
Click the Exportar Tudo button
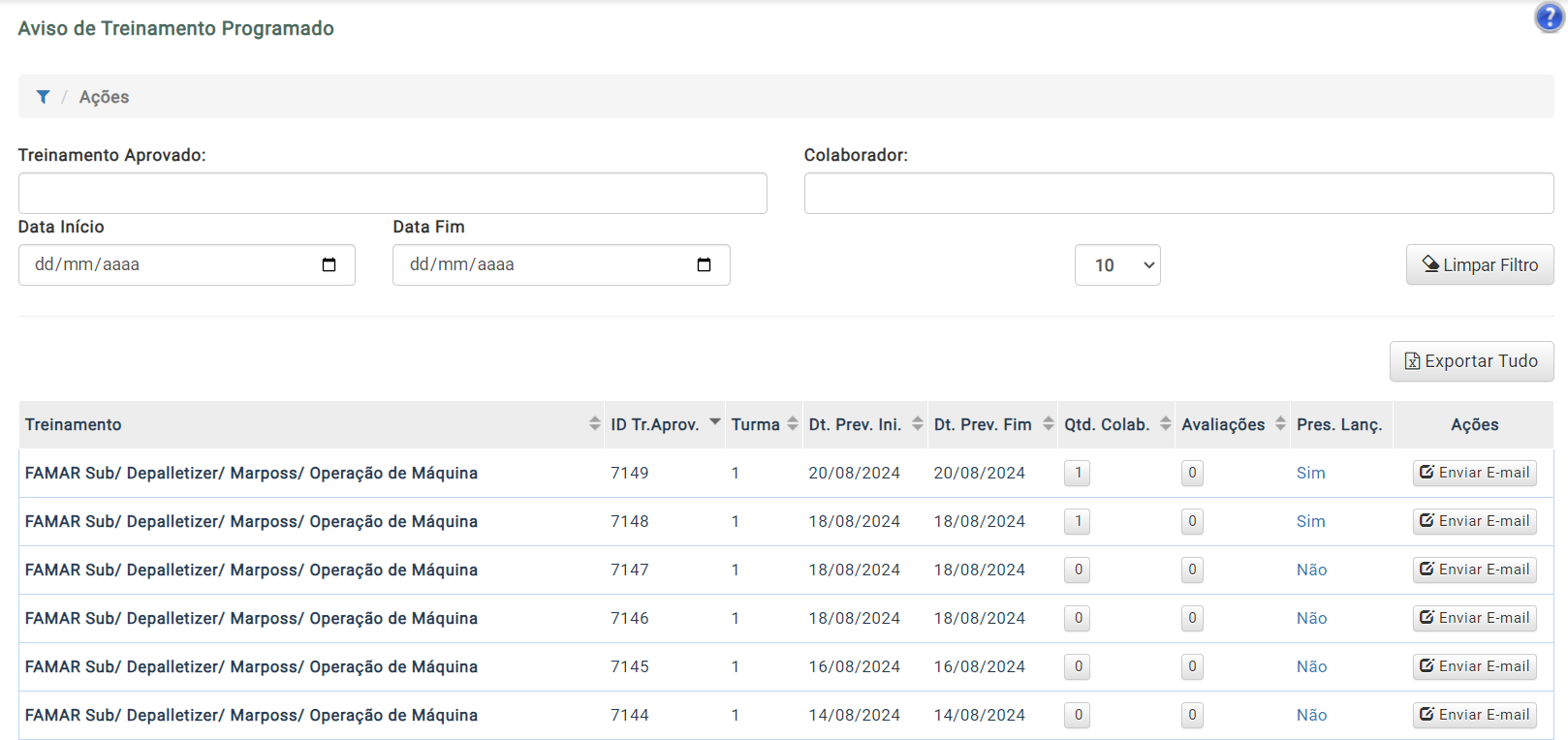point(1471,361)
